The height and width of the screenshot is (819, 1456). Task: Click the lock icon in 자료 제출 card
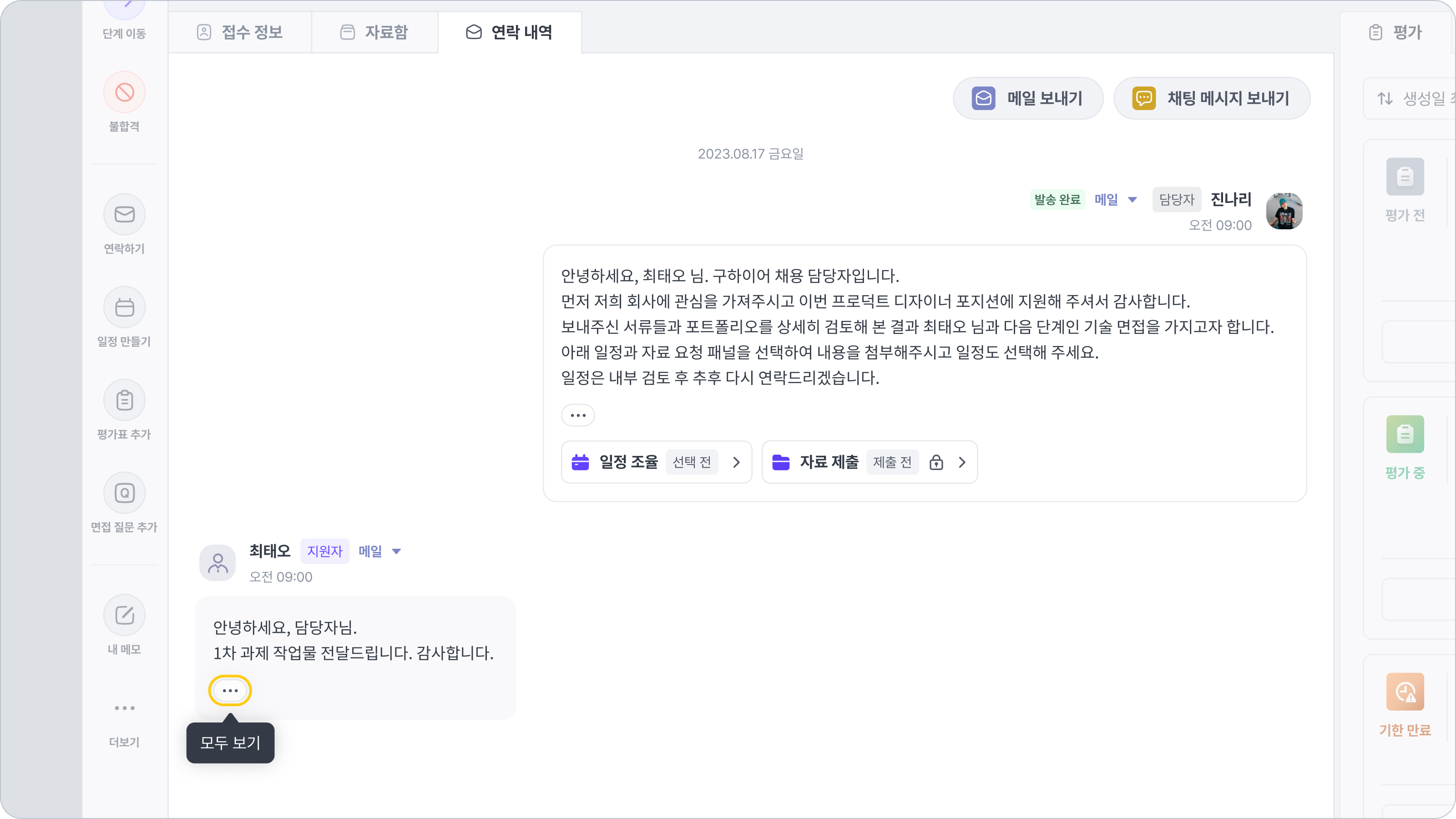point(936,462)
